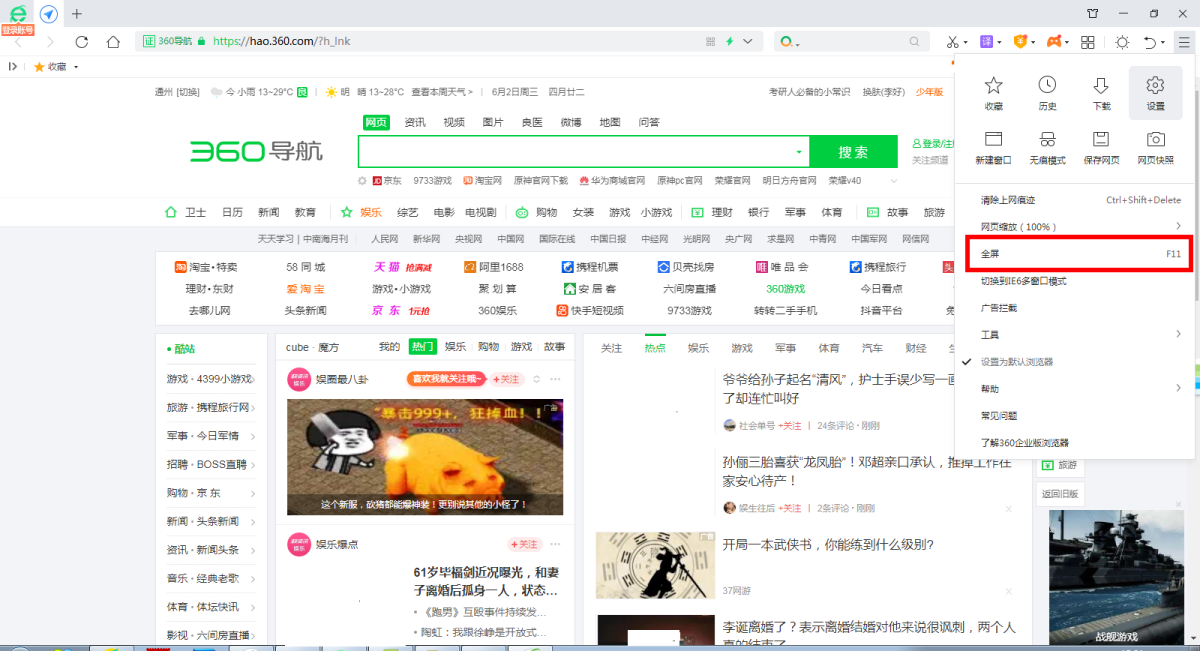Click the 360导航 search input field

coord(575,152)
